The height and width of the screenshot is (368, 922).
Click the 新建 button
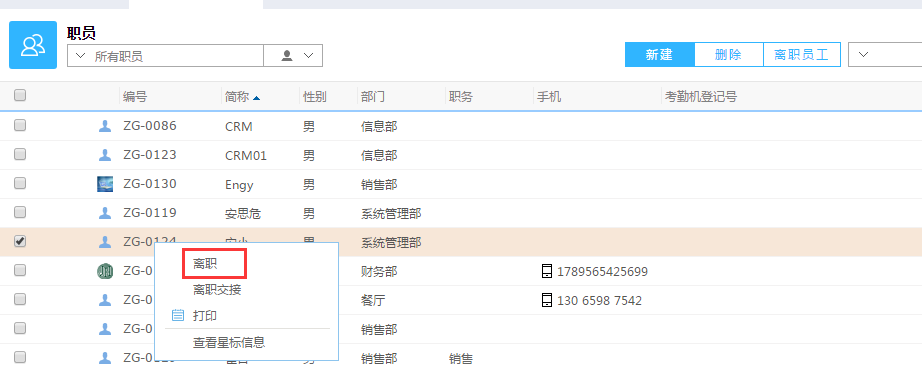point(659,55)
